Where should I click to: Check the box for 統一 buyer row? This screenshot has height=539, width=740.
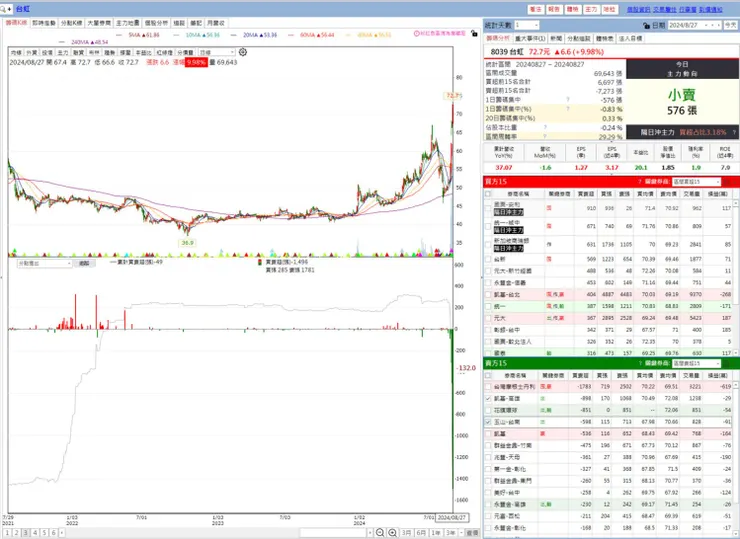tap(488, 306)
